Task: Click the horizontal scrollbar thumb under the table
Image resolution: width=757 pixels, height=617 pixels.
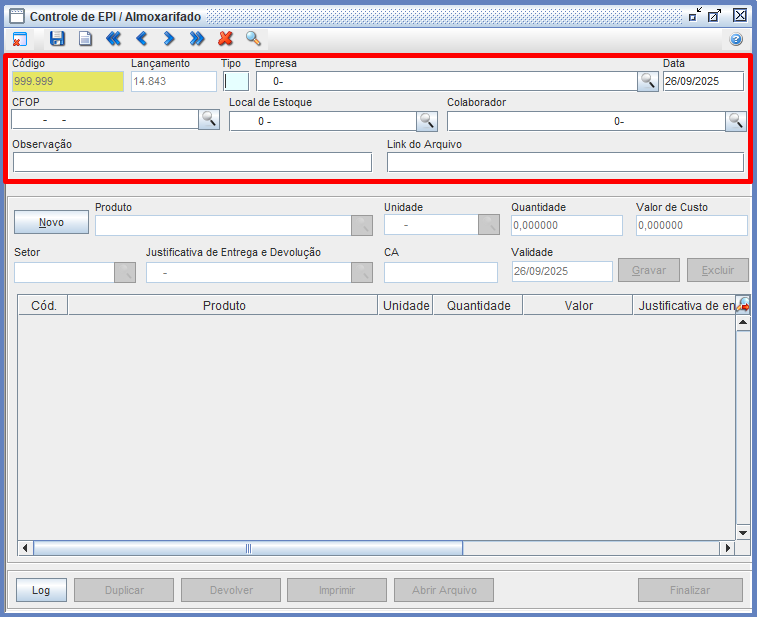Action: [x=248, y=548]
